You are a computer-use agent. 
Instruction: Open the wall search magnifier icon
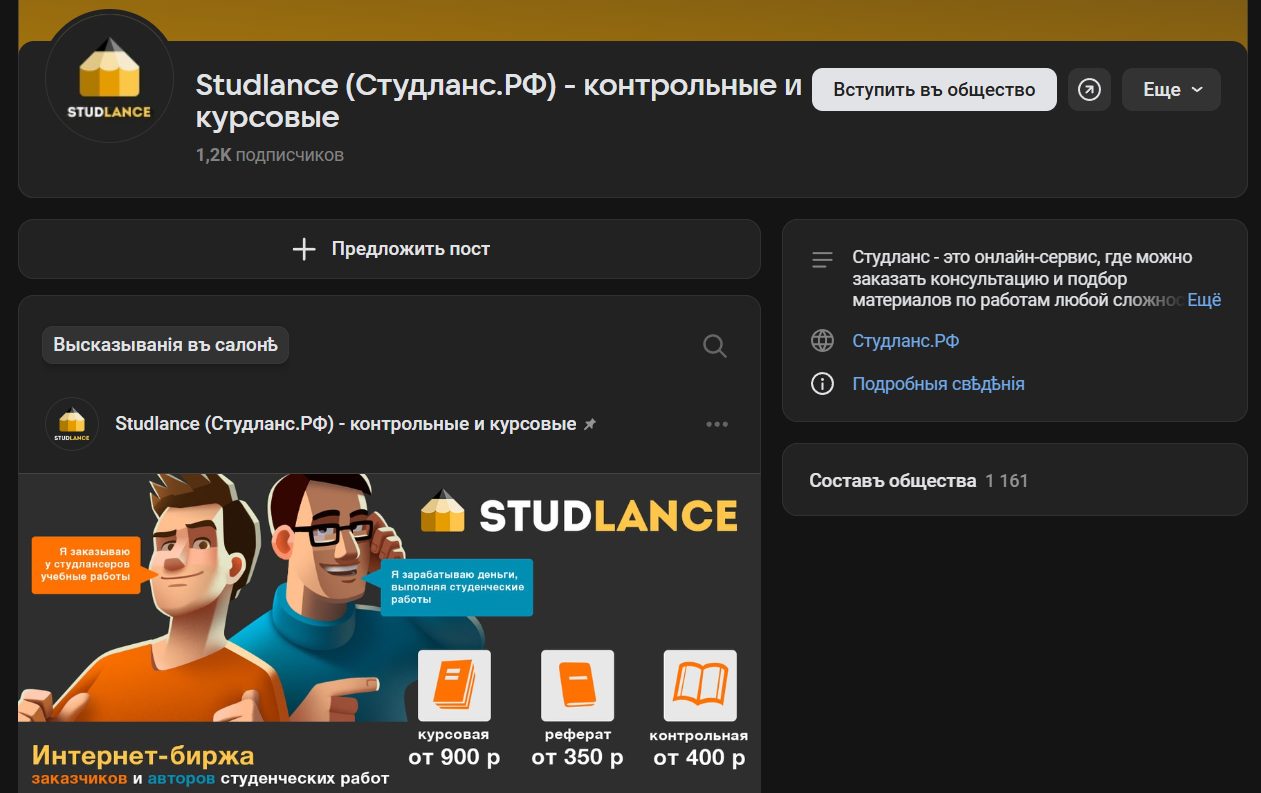(x=714, y=346)
